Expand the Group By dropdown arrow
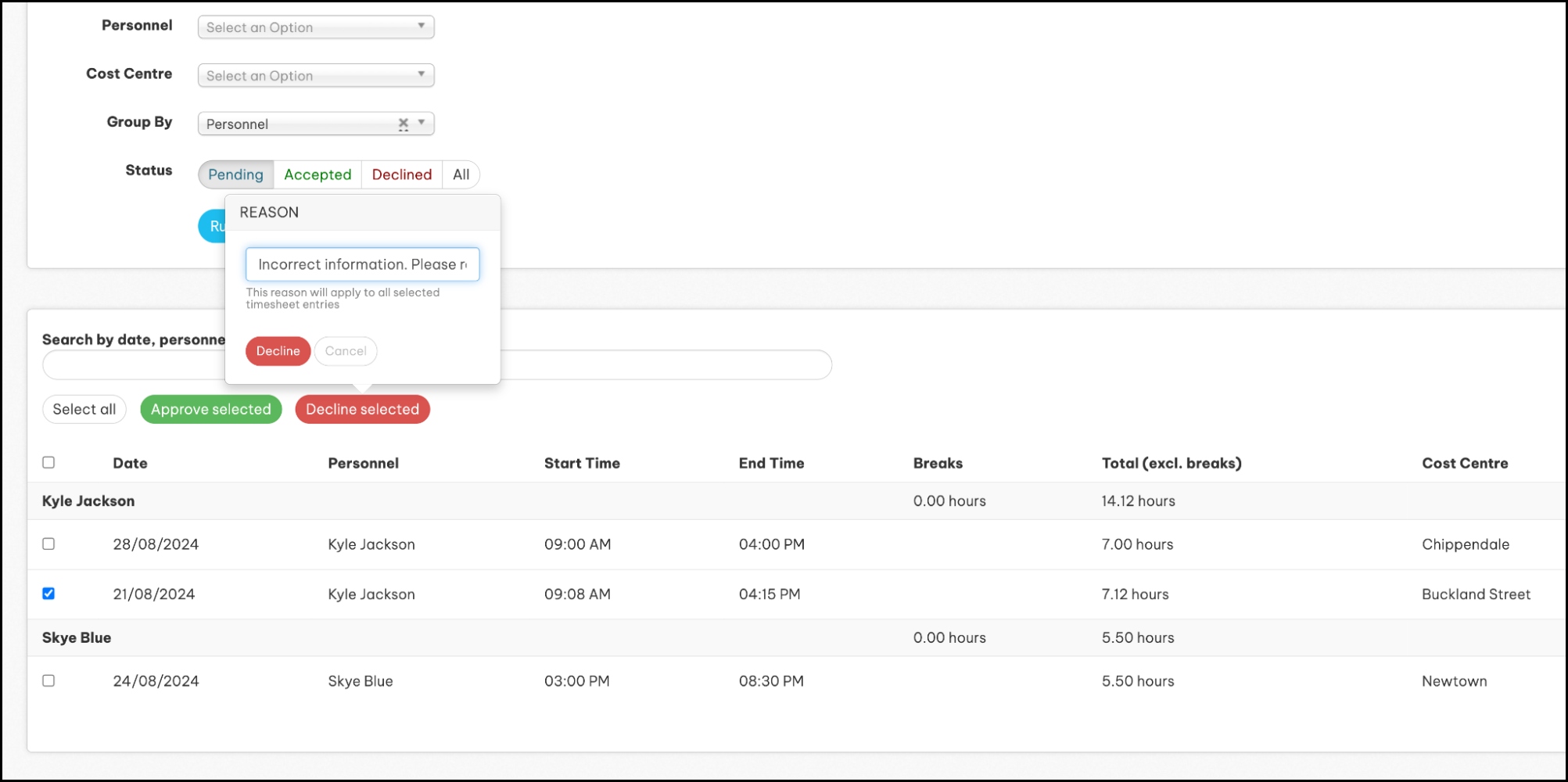The height and width of the screenshot is (782, 1568). click(422, 123)
